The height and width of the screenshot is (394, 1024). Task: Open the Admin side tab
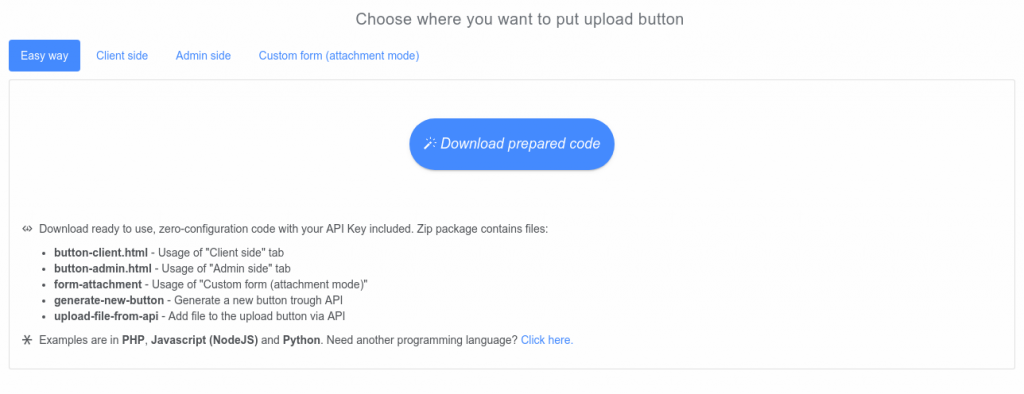coord(203,56)
